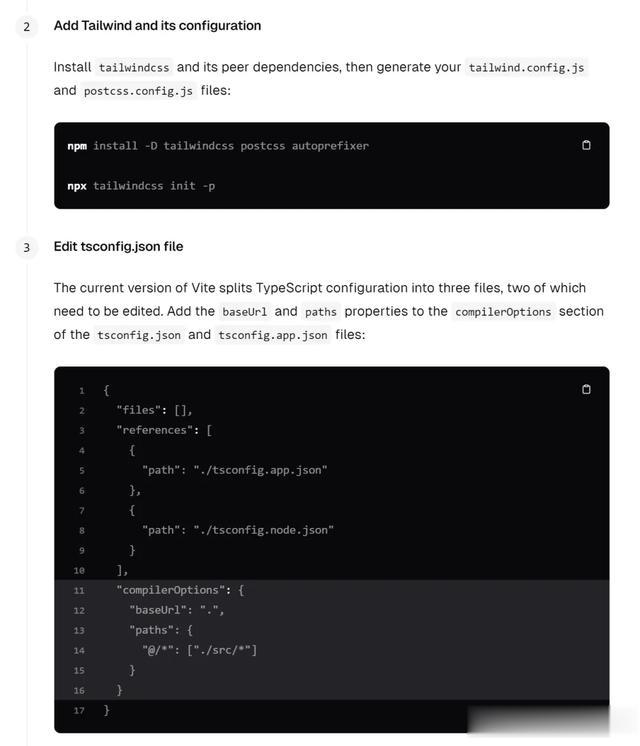
Task: Click the "@/*": ["./src/*"] code line
Action: coord(199,650)
